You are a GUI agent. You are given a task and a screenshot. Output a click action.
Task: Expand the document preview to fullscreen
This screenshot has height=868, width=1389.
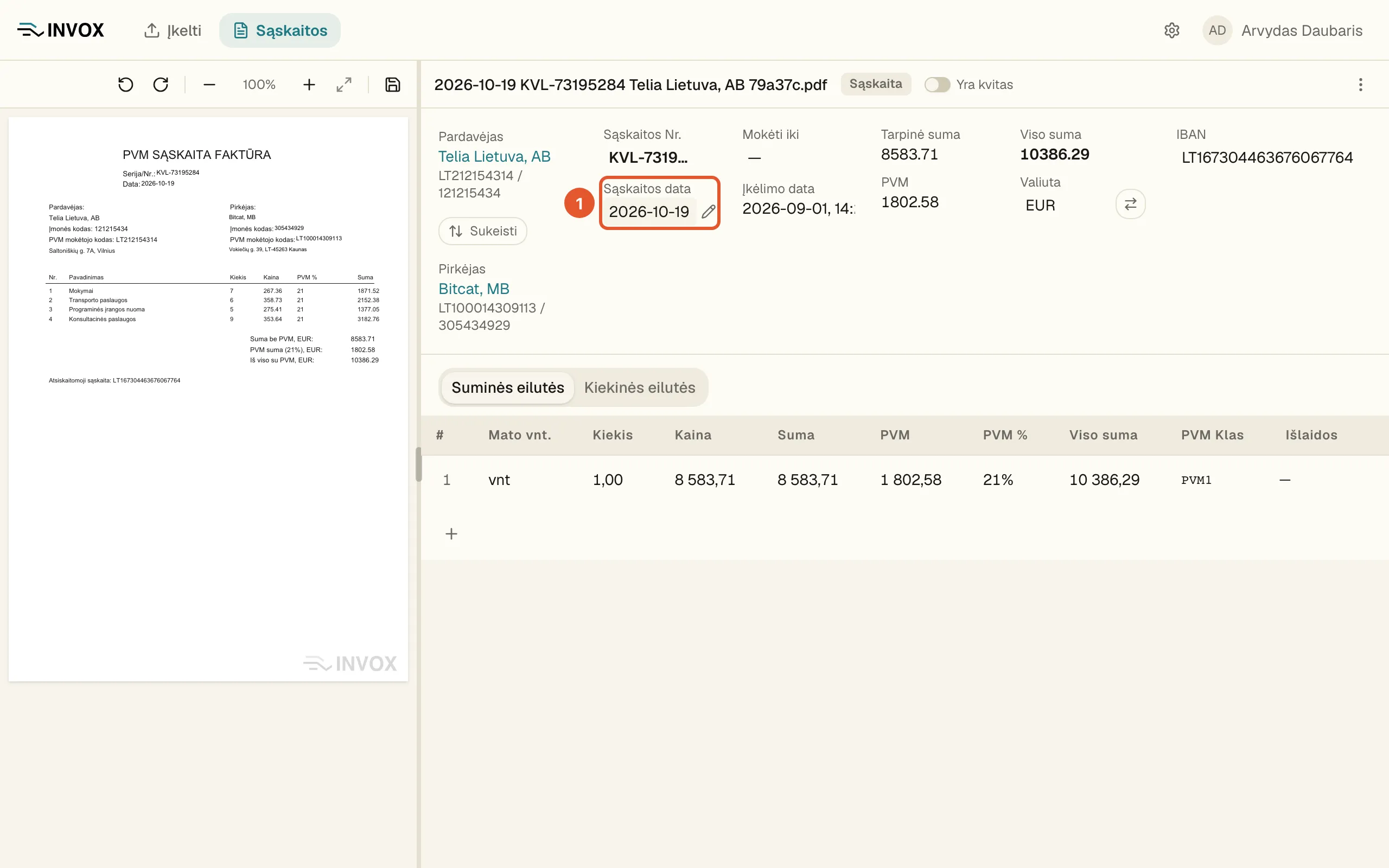click(x=344, y=85)
